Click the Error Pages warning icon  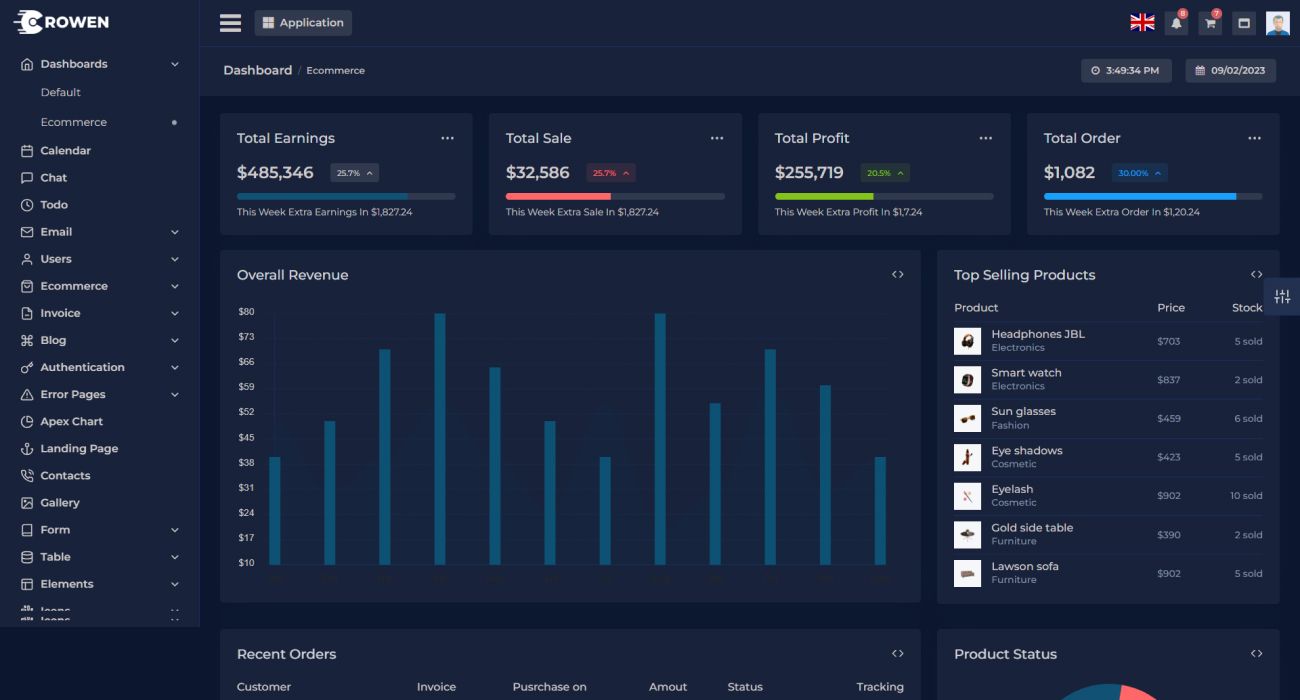pos(27,394)
